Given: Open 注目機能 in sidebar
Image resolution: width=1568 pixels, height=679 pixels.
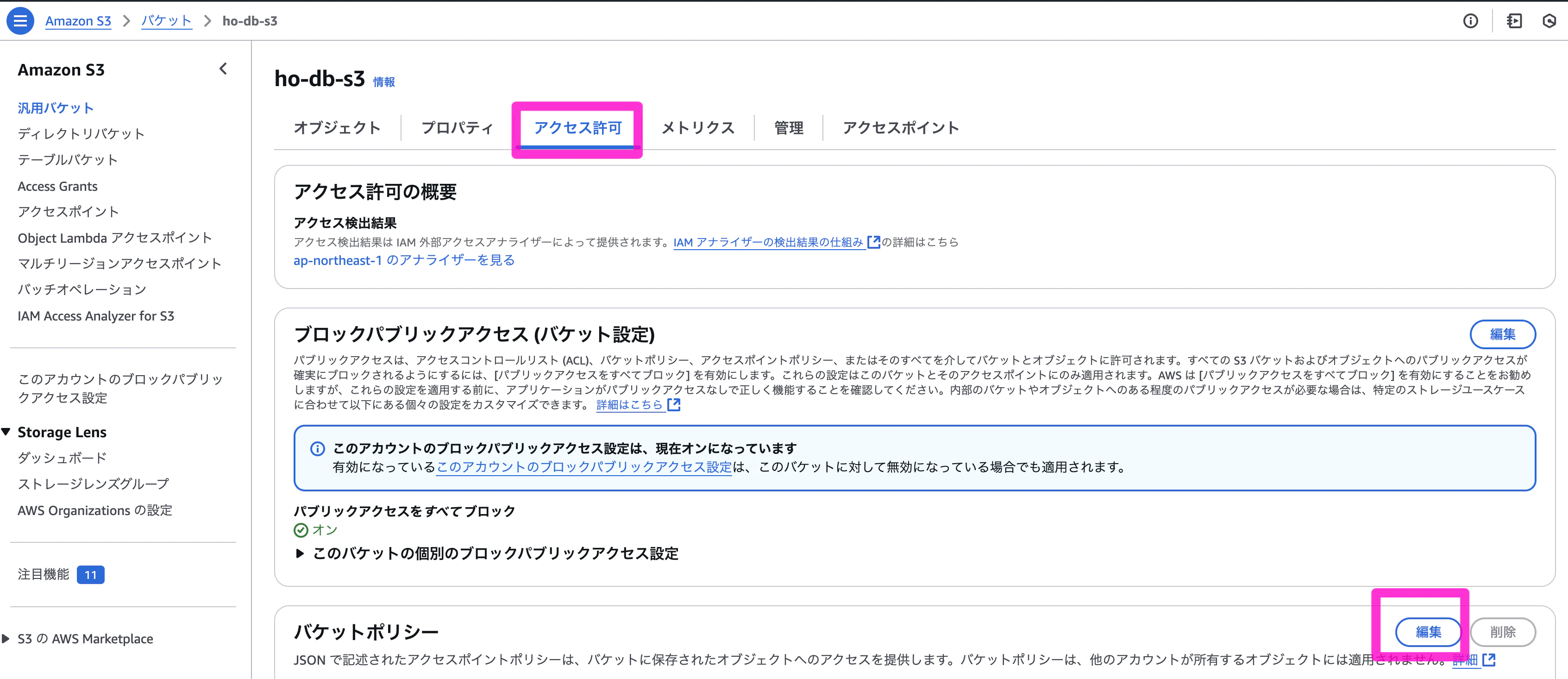Looking at the screenshot, I should coord(44,574).
